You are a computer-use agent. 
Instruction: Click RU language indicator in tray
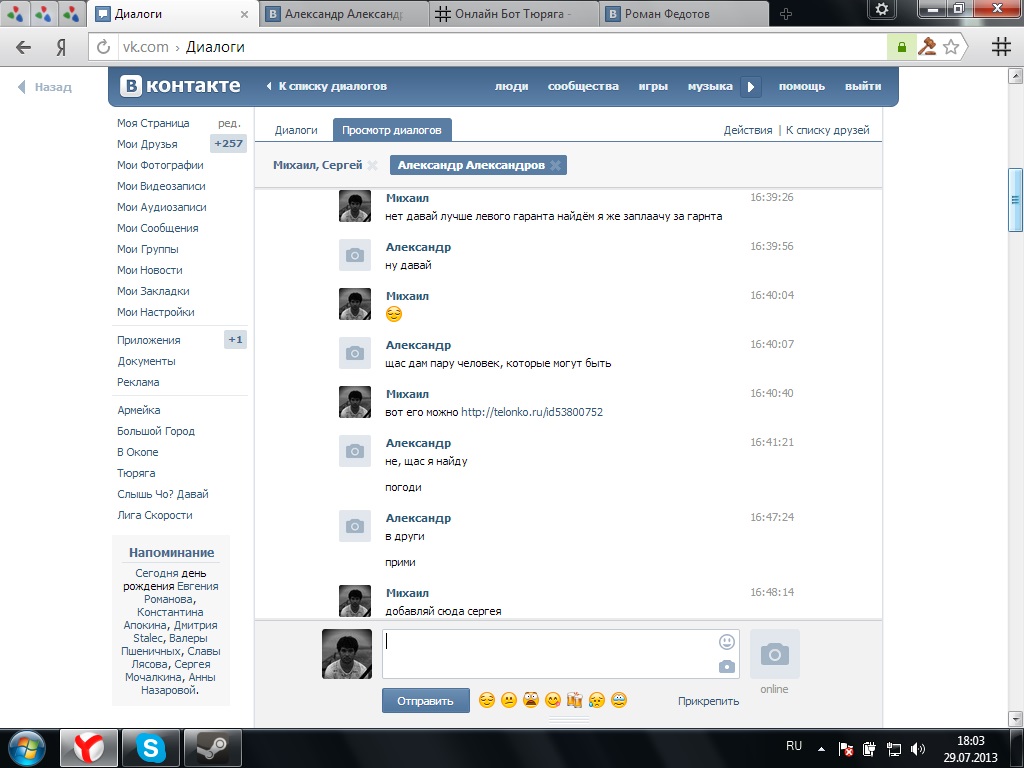(793, 746)
